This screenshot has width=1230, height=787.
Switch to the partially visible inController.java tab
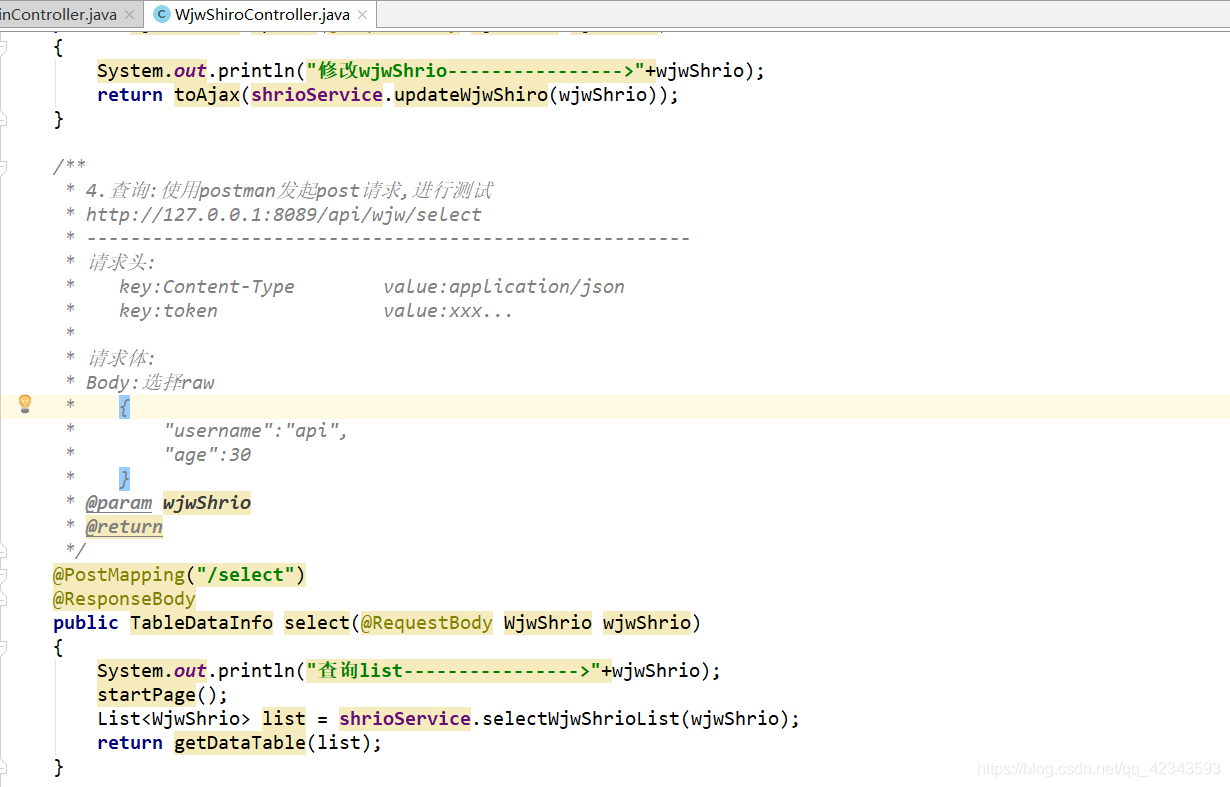tap(58, 15)
